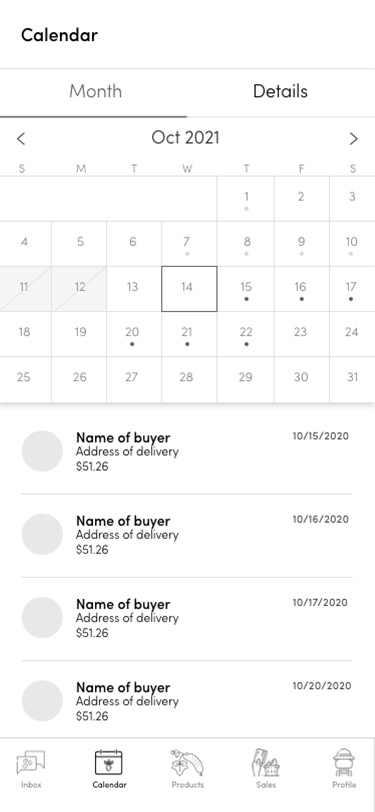This screenshot has width=375, height=812.
Task: Pick October 22 in the calendar
Action: tap(246, 334)
